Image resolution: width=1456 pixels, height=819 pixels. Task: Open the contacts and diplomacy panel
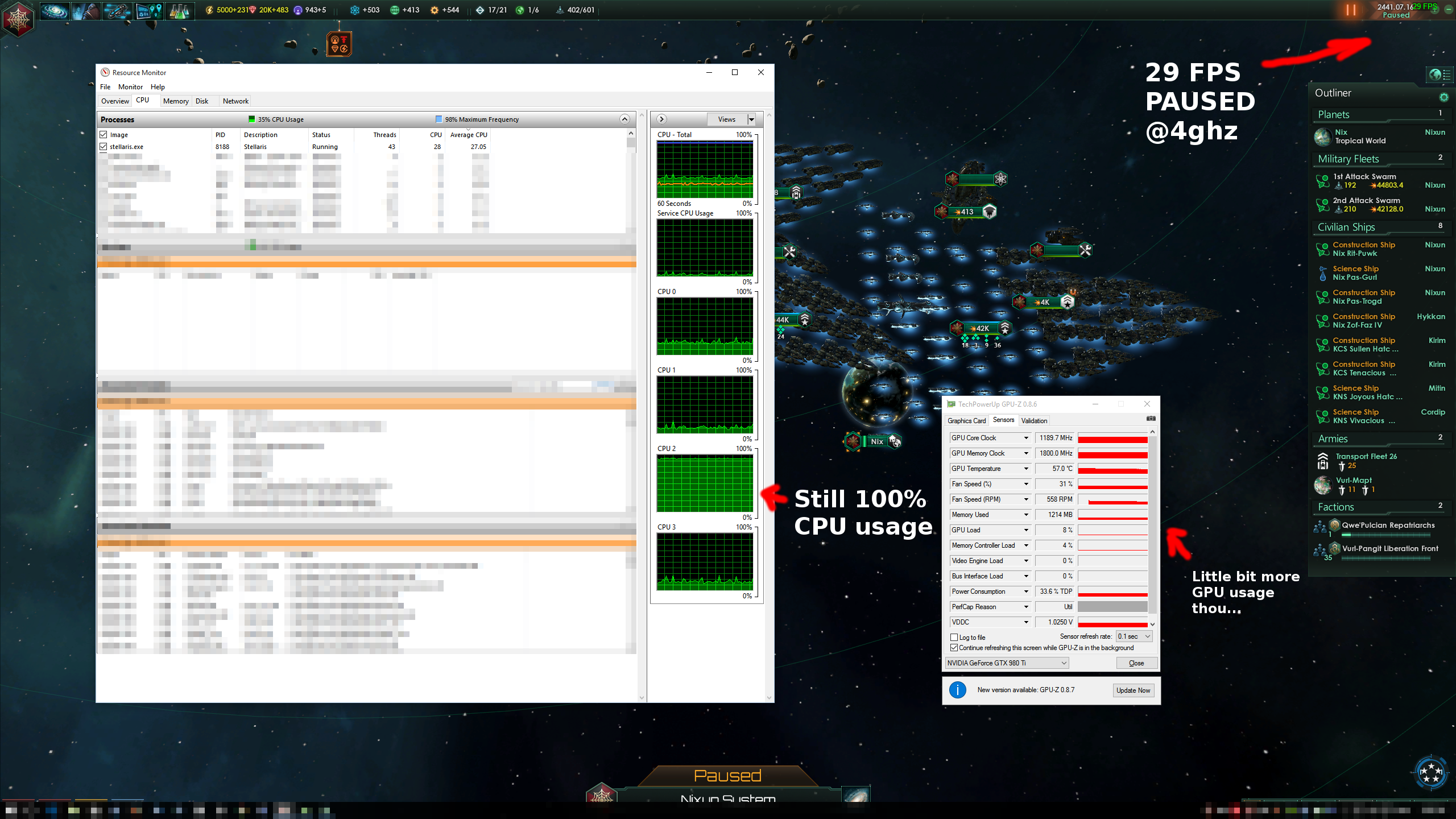(85, 10)
